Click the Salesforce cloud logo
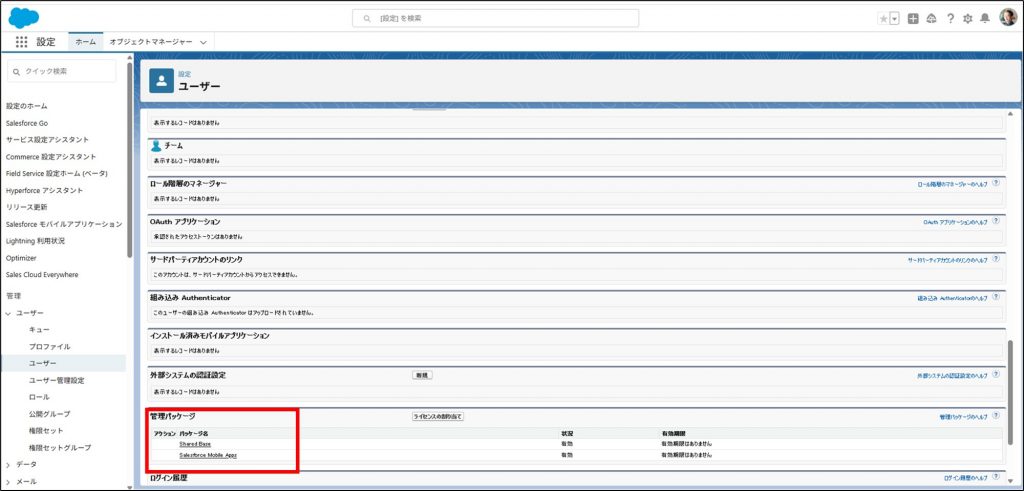 (x=23, y=17)
